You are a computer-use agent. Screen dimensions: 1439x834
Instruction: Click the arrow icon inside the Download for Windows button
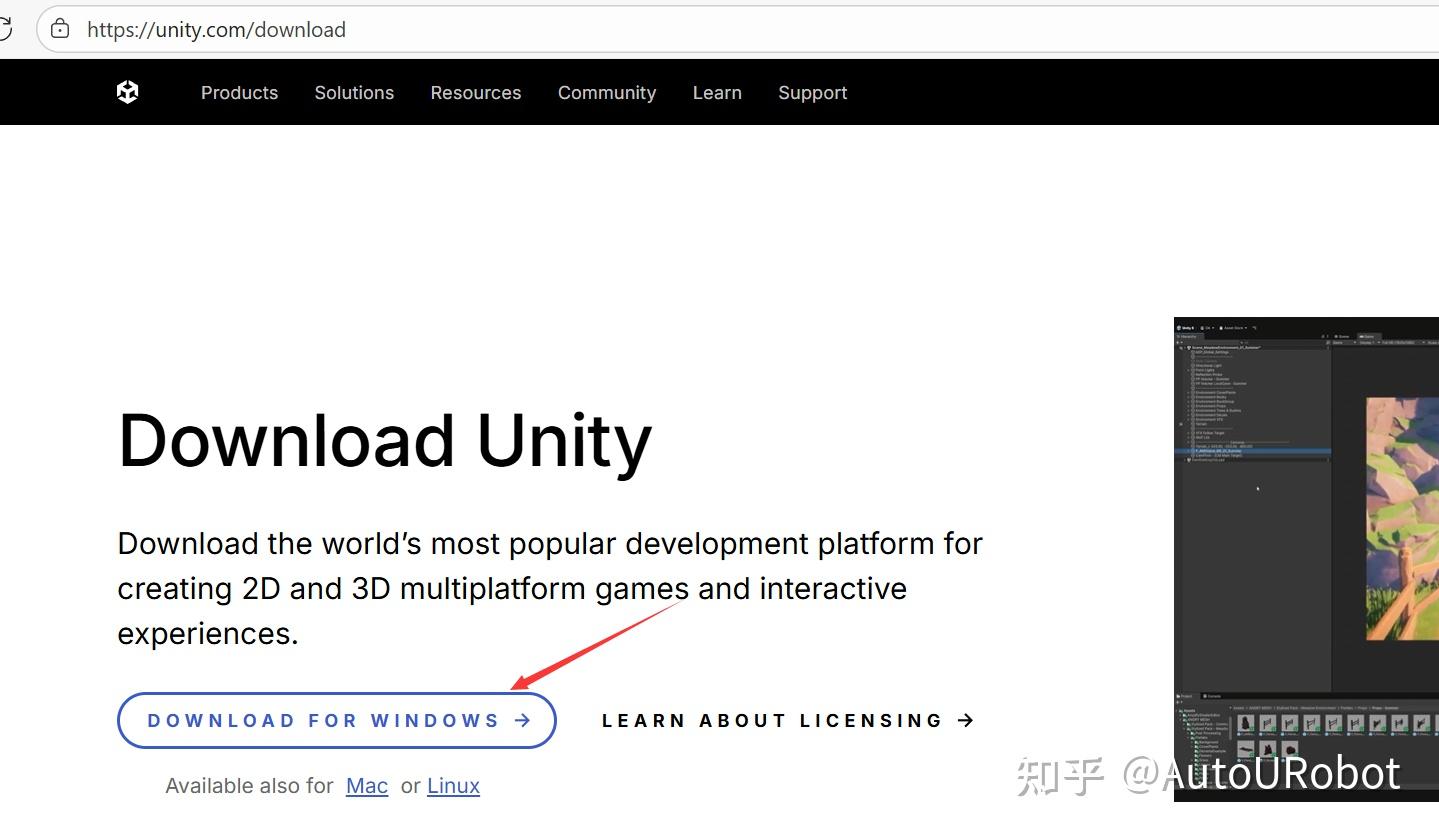tap(523, 720)
